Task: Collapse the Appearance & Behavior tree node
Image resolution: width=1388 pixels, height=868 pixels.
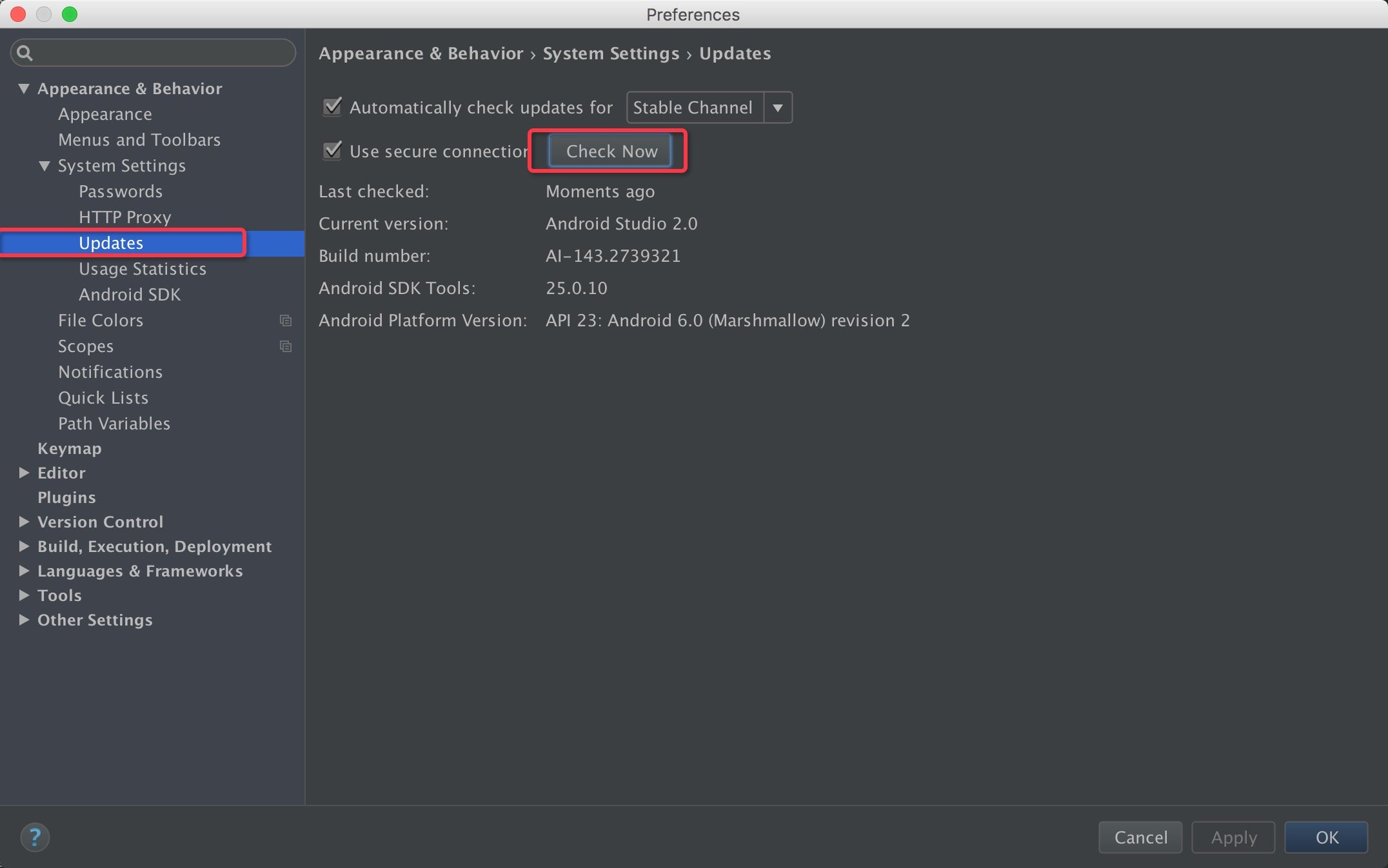Action: [x=24, y=88]
